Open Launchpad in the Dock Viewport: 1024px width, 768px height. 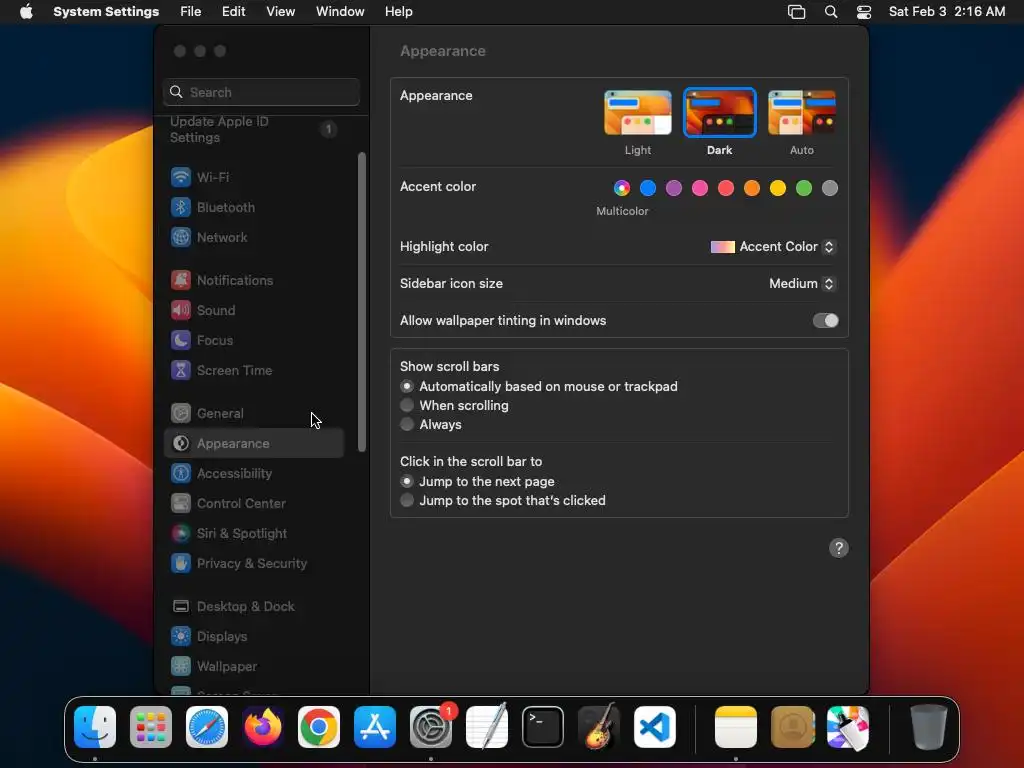point(151,727)
